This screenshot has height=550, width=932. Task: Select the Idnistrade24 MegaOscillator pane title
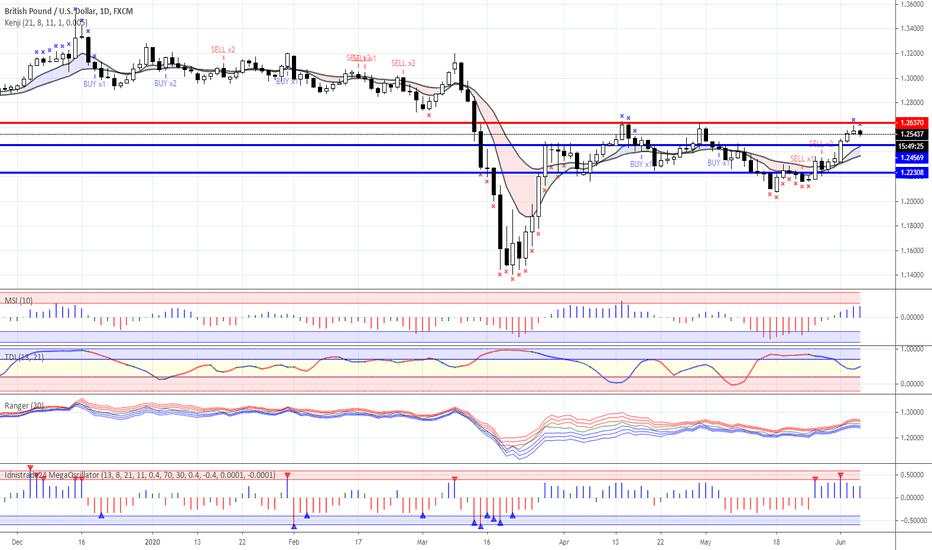[140, 475]
